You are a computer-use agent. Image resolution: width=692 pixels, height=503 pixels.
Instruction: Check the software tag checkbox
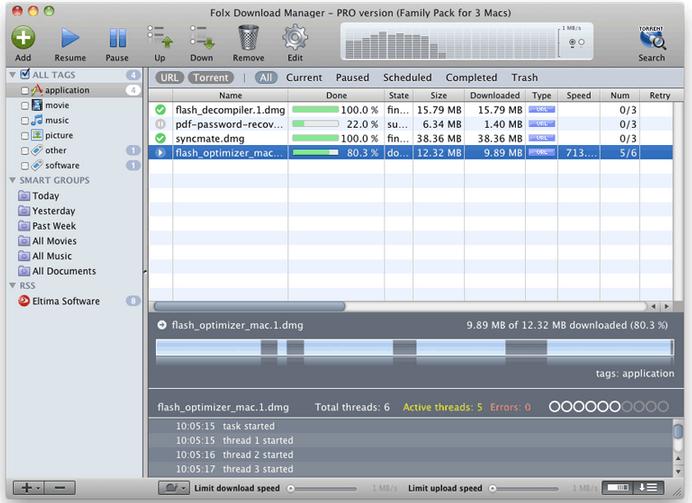click(x=25, y=166)
